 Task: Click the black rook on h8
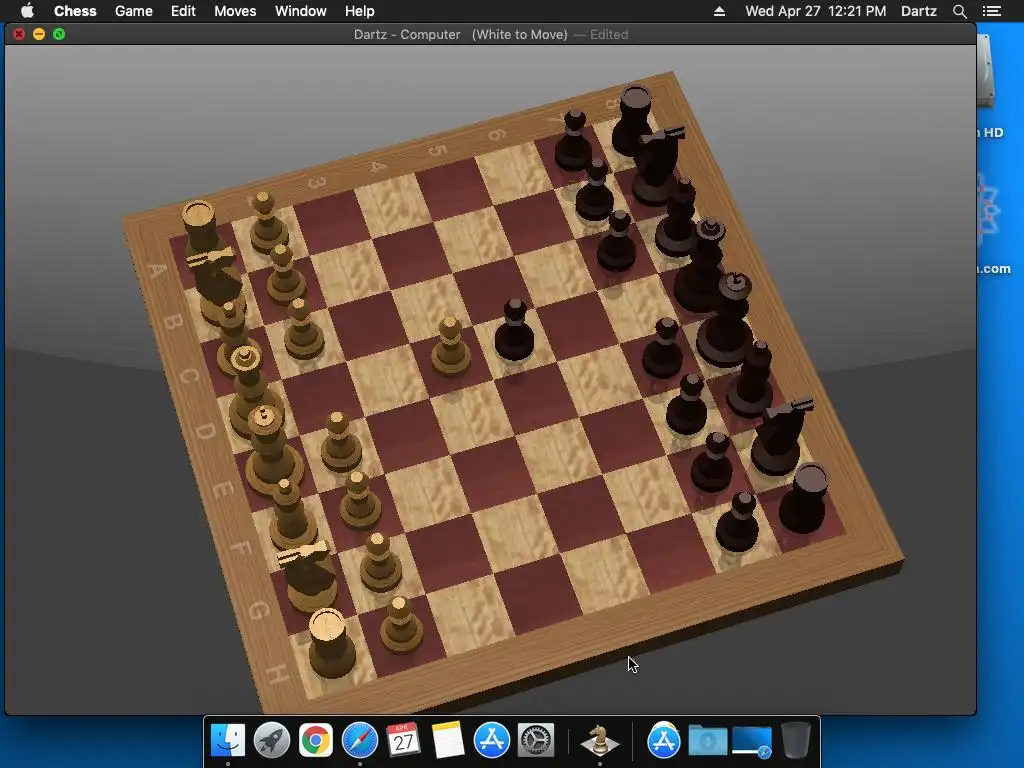tap(804, 498)
